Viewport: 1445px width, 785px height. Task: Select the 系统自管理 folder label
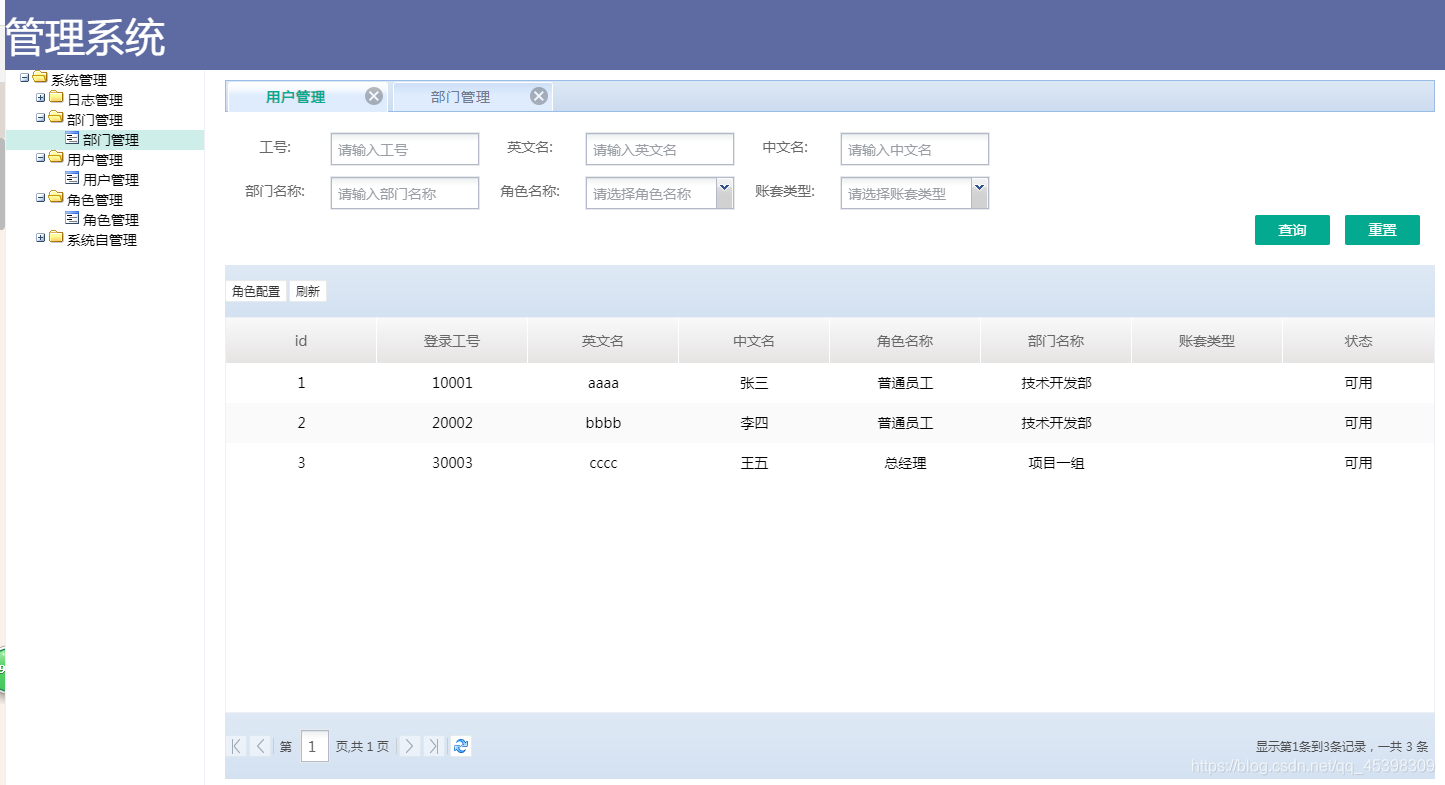(102, 240)
